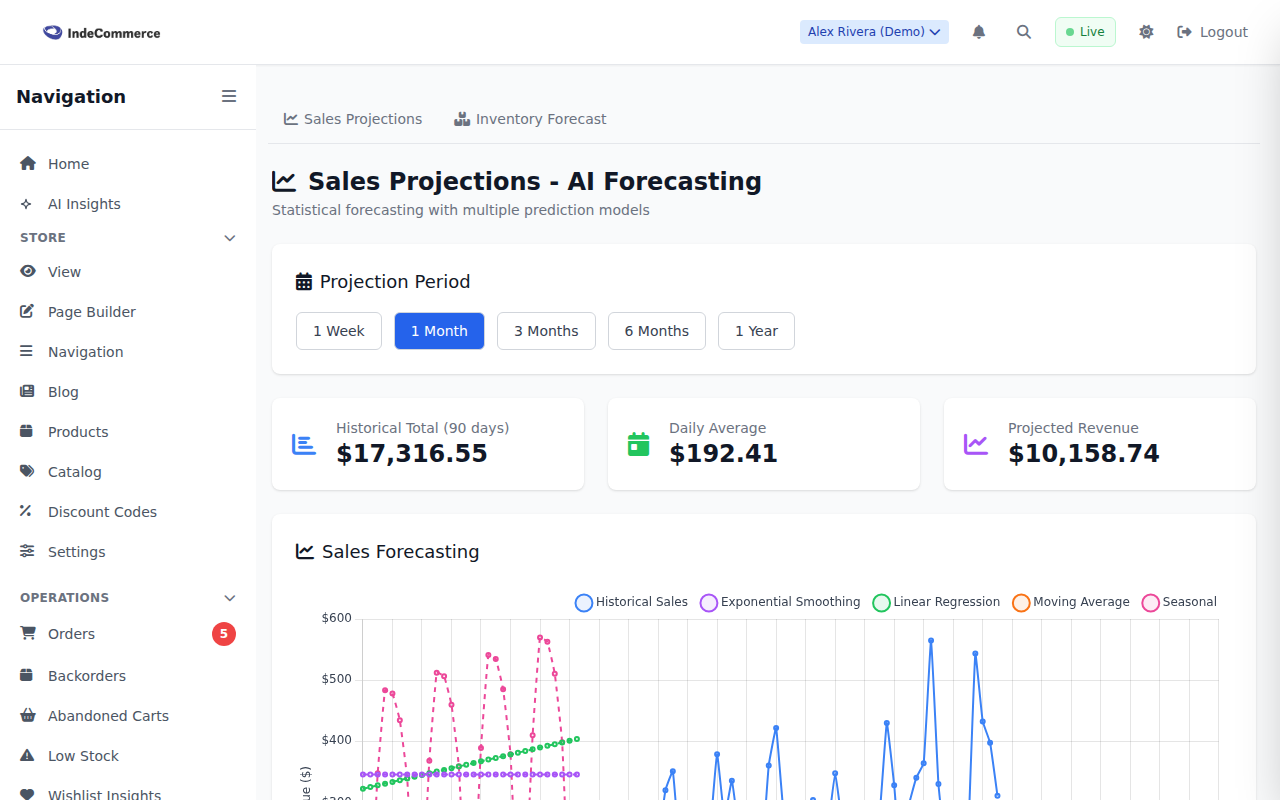
Task: Click the Low Stock warning icon
Action: coord(28,756)
